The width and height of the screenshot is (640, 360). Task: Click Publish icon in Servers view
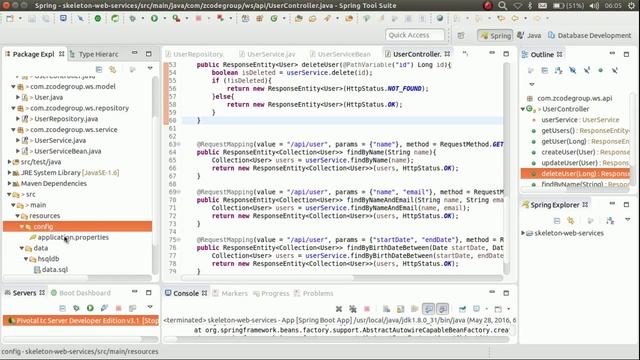[132, 308]
